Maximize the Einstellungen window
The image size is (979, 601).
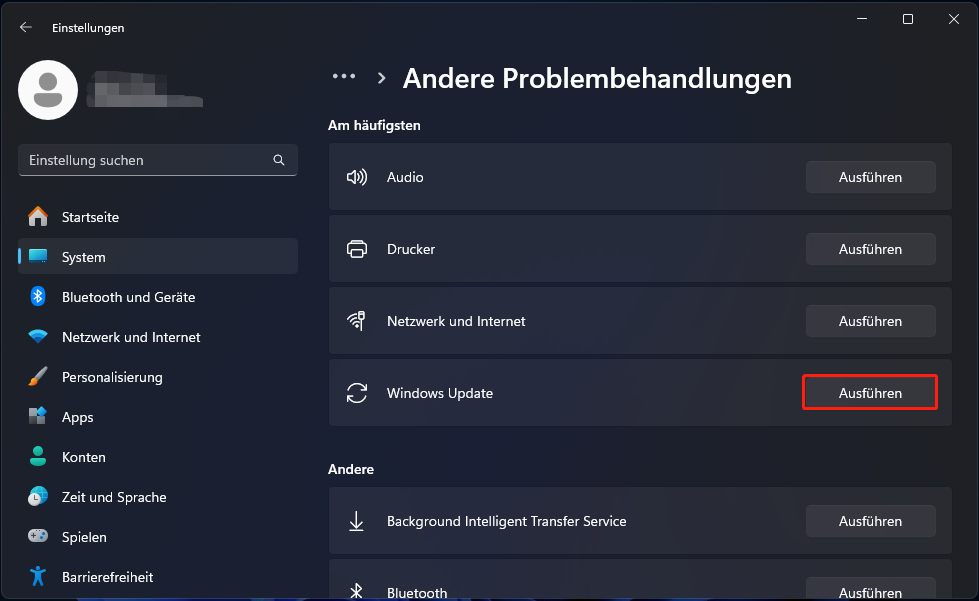pyautogui.click(x=908, y=19)
